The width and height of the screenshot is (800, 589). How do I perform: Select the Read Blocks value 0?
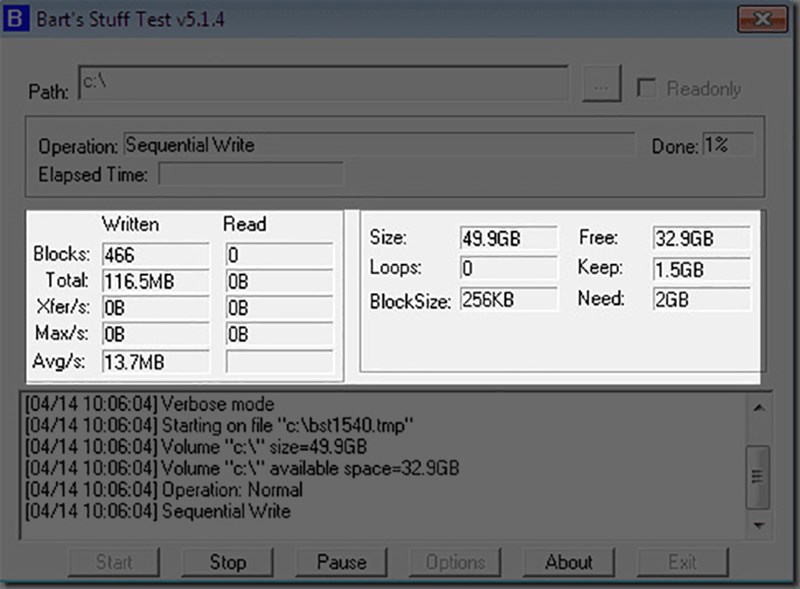280,255
